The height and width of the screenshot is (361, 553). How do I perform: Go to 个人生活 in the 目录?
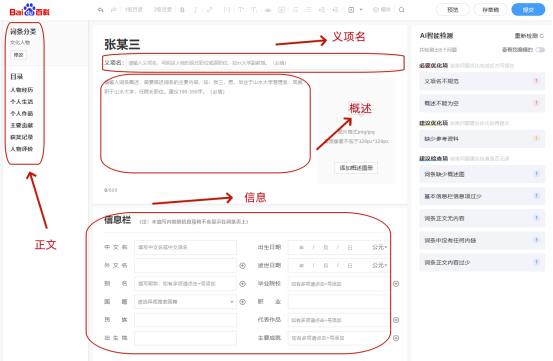(x=22, y=102)
